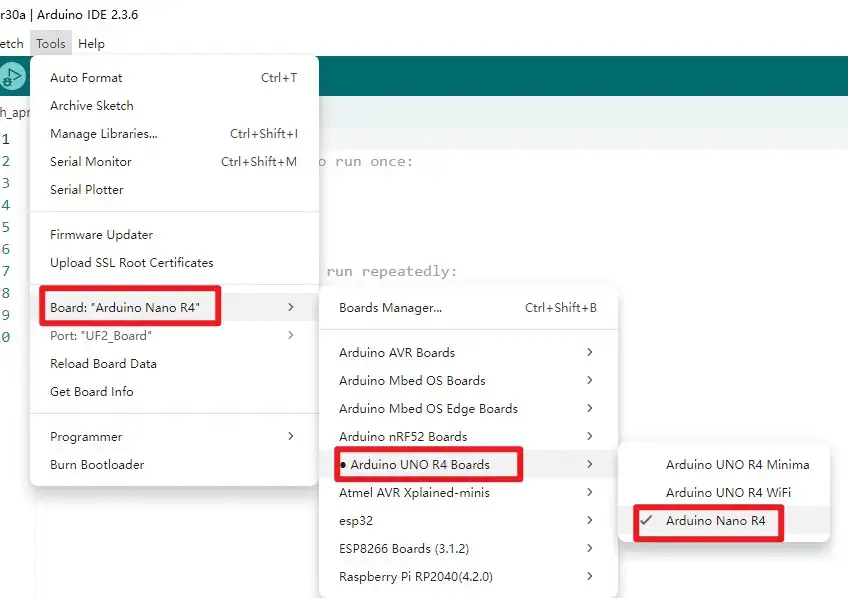The height and width of the screenshot is (598, 848).
Task: Choose Burn Bootloader
Action: 174,464
